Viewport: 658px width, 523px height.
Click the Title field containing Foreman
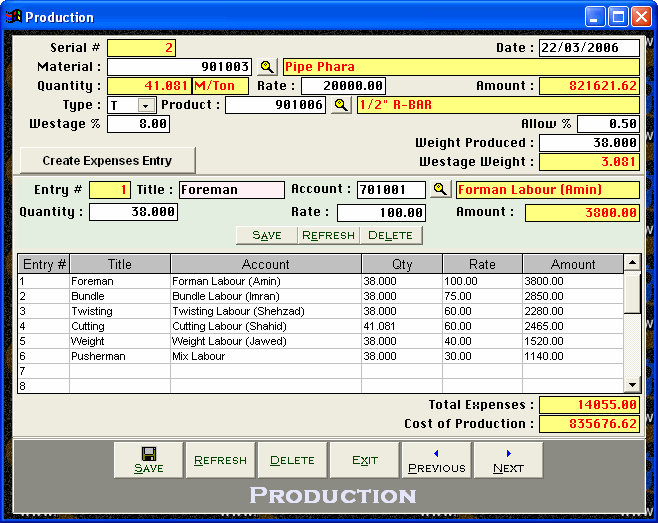(232, 190)
